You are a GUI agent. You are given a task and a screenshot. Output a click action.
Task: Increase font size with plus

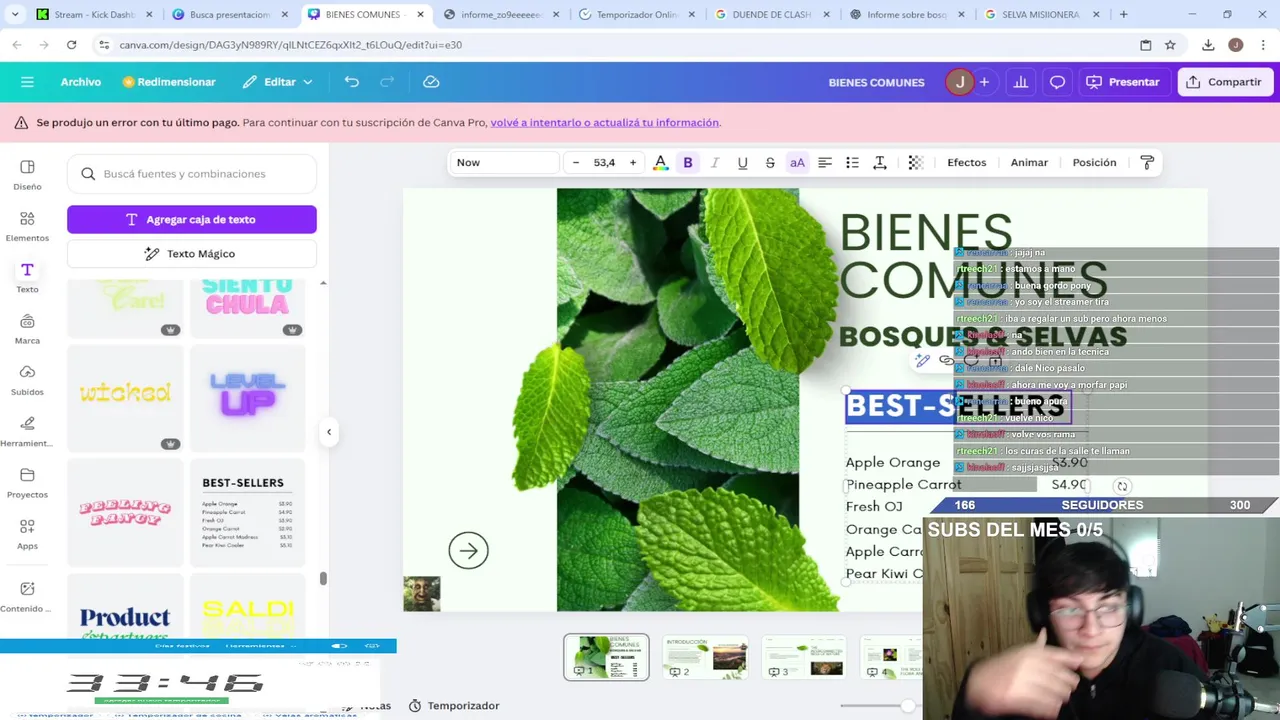[x=633, y=163]
